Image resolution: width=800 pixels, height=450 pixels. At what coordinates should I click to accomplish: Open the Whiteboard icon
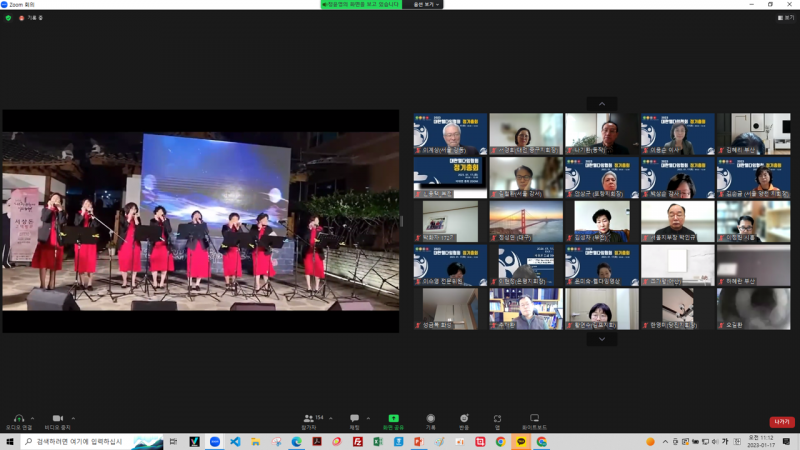click(534, 418)
